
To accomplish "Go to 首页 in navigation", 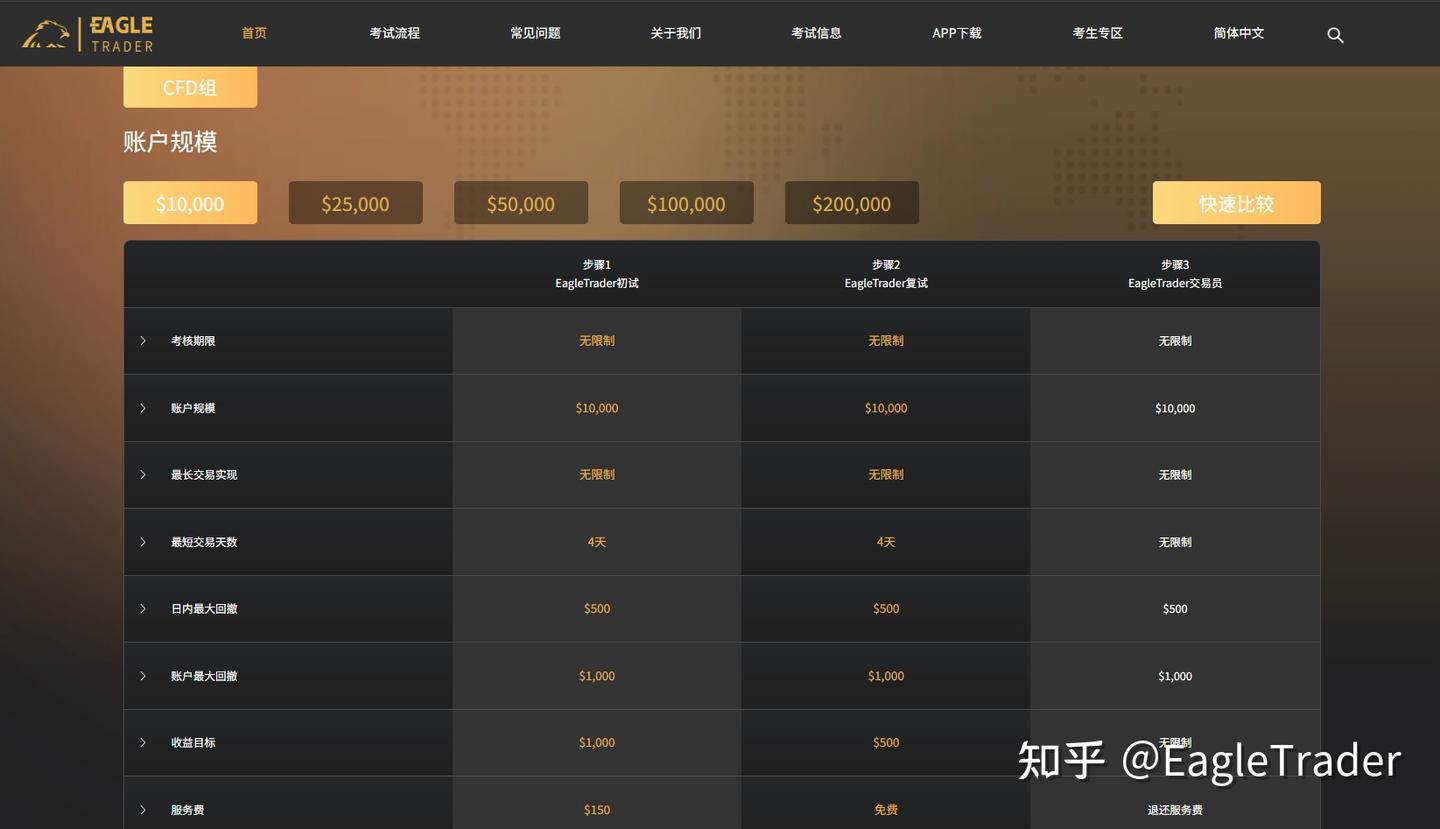I will pos(254,33).
